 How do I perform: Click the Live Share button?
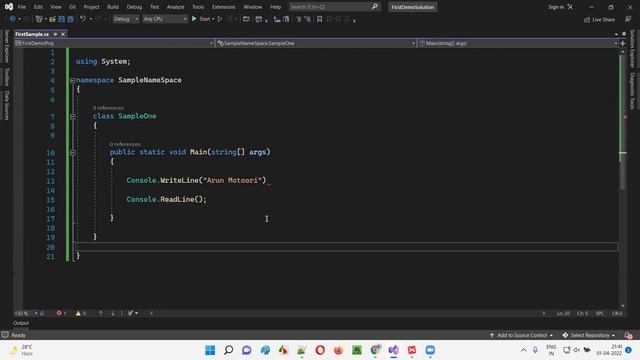(599, 19)
